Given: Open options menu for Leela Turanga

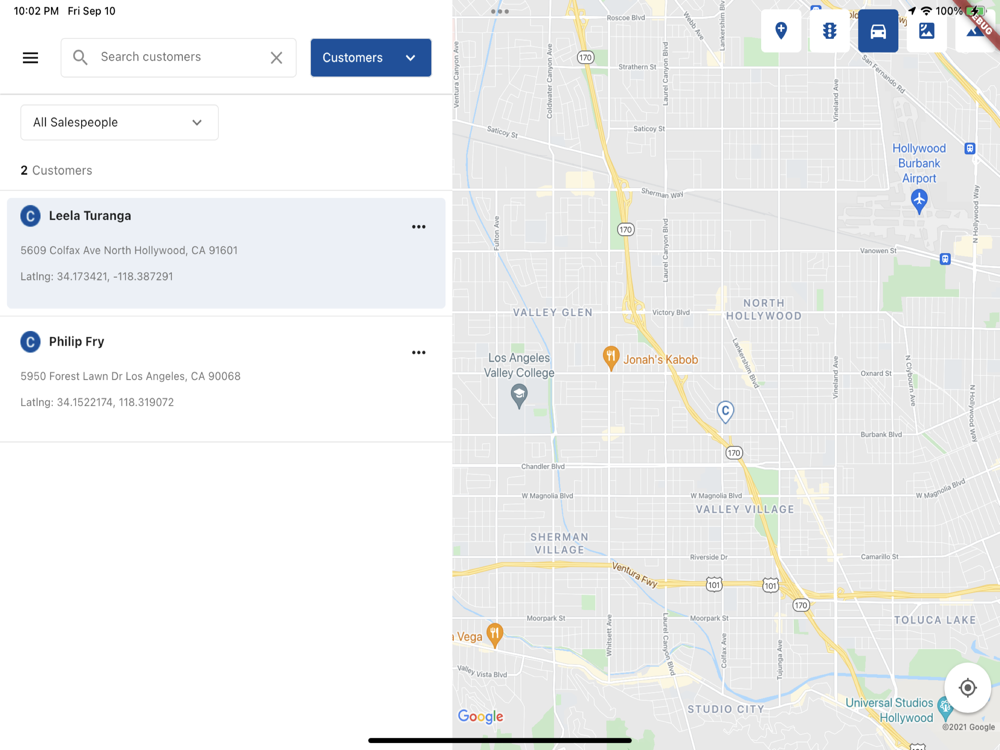Looking at the screenshot, I should [x=418, y=227].
